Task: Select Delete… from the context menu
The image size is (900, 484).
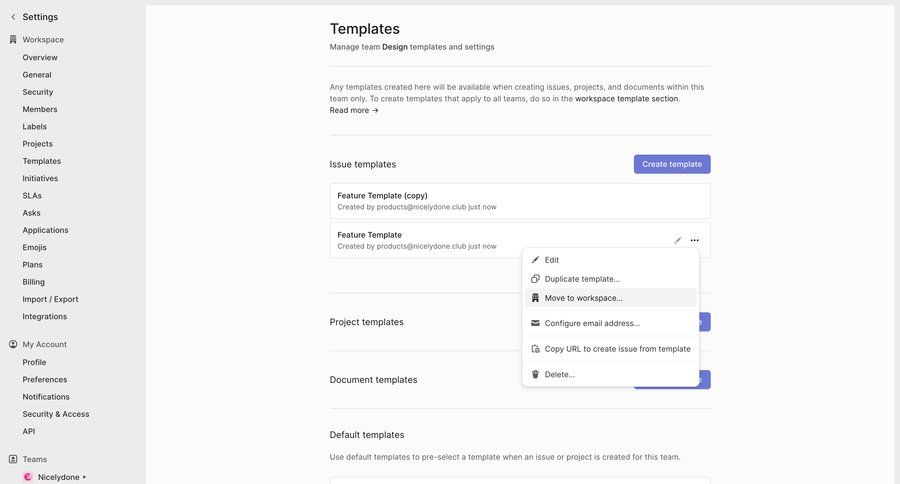Action: (x=611, y=374)
